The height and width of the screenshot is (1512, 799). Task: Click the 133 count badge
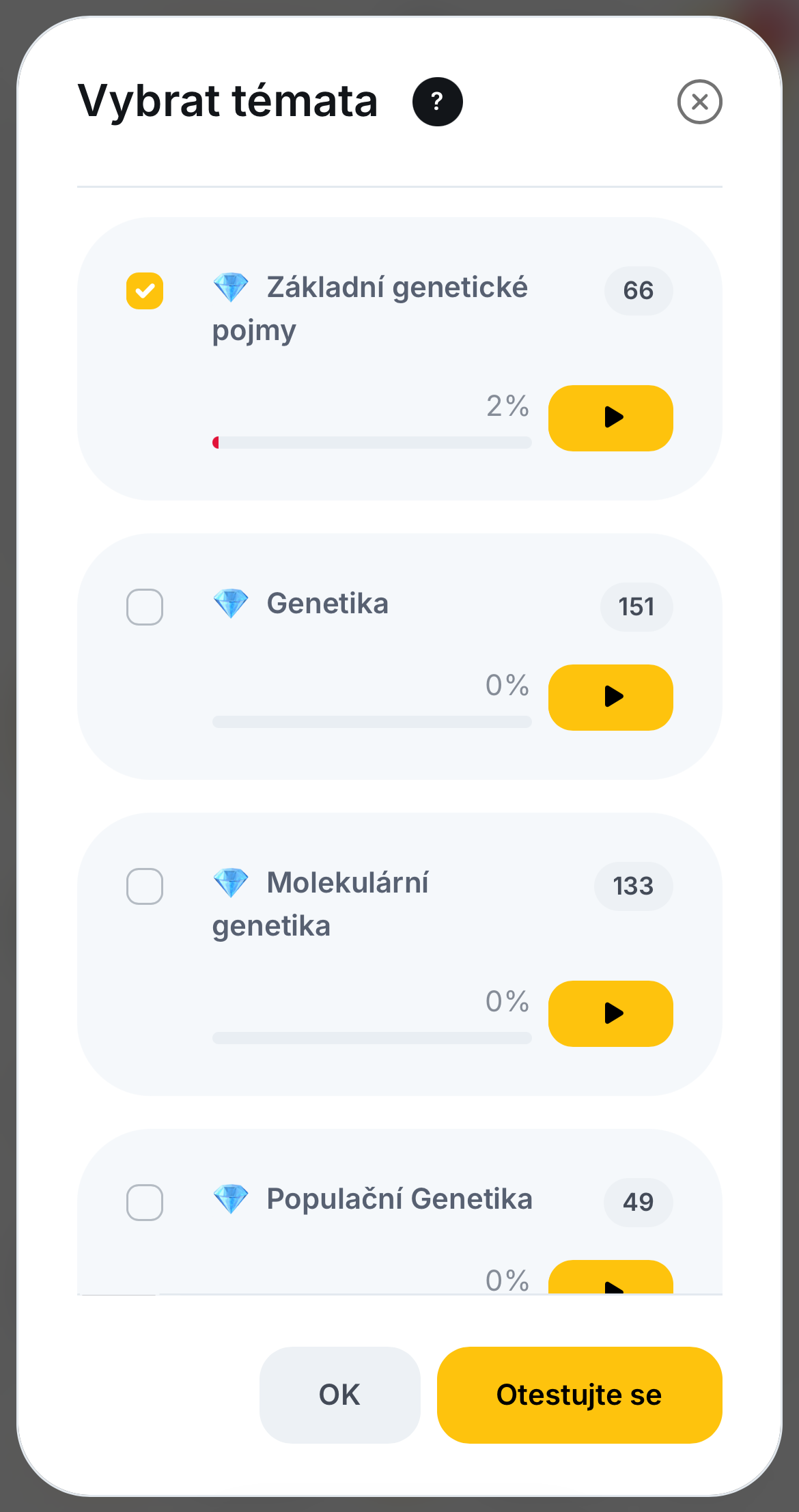634,886
